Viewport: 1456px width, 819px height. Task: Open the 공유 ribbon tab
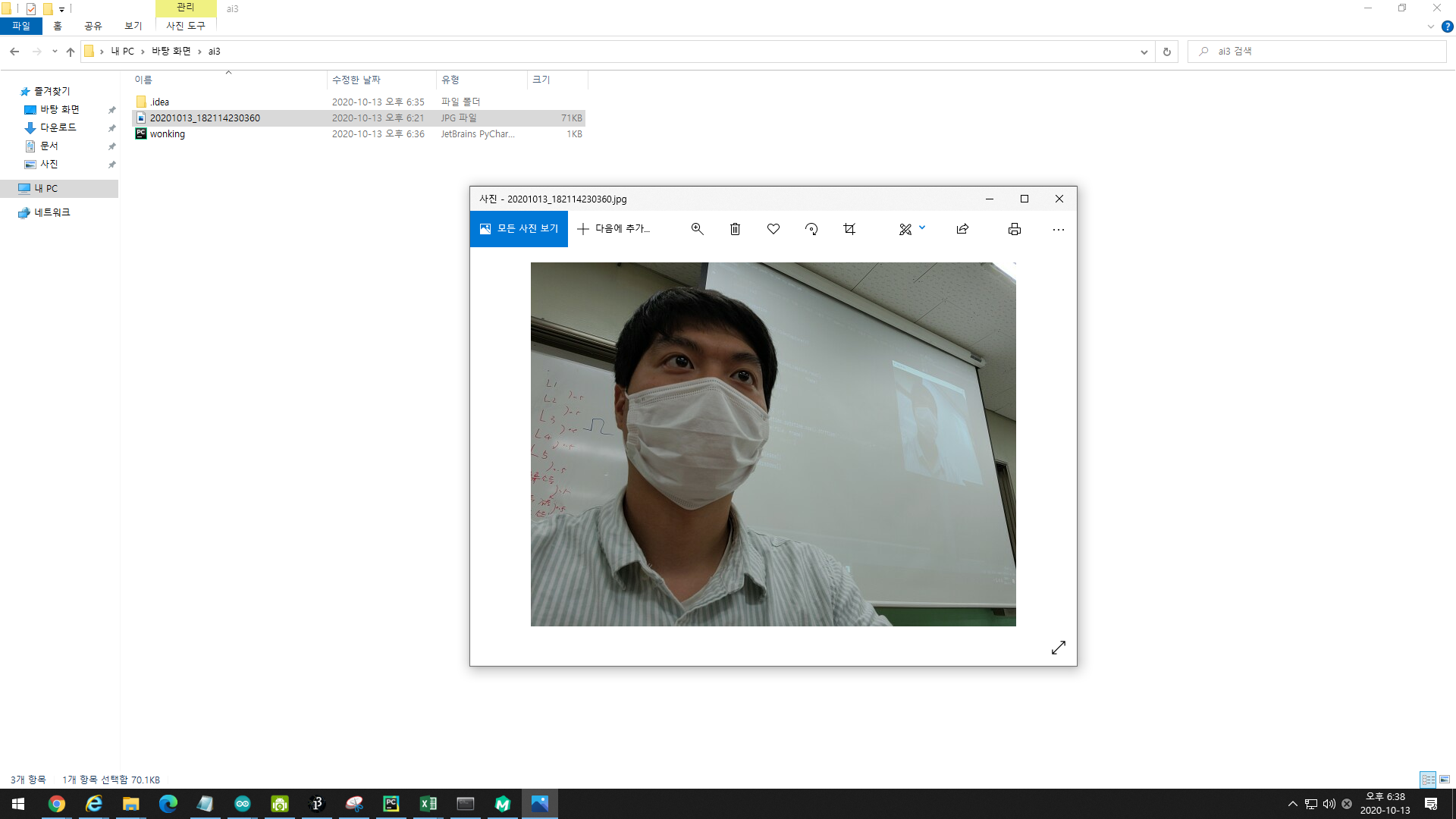93,26
